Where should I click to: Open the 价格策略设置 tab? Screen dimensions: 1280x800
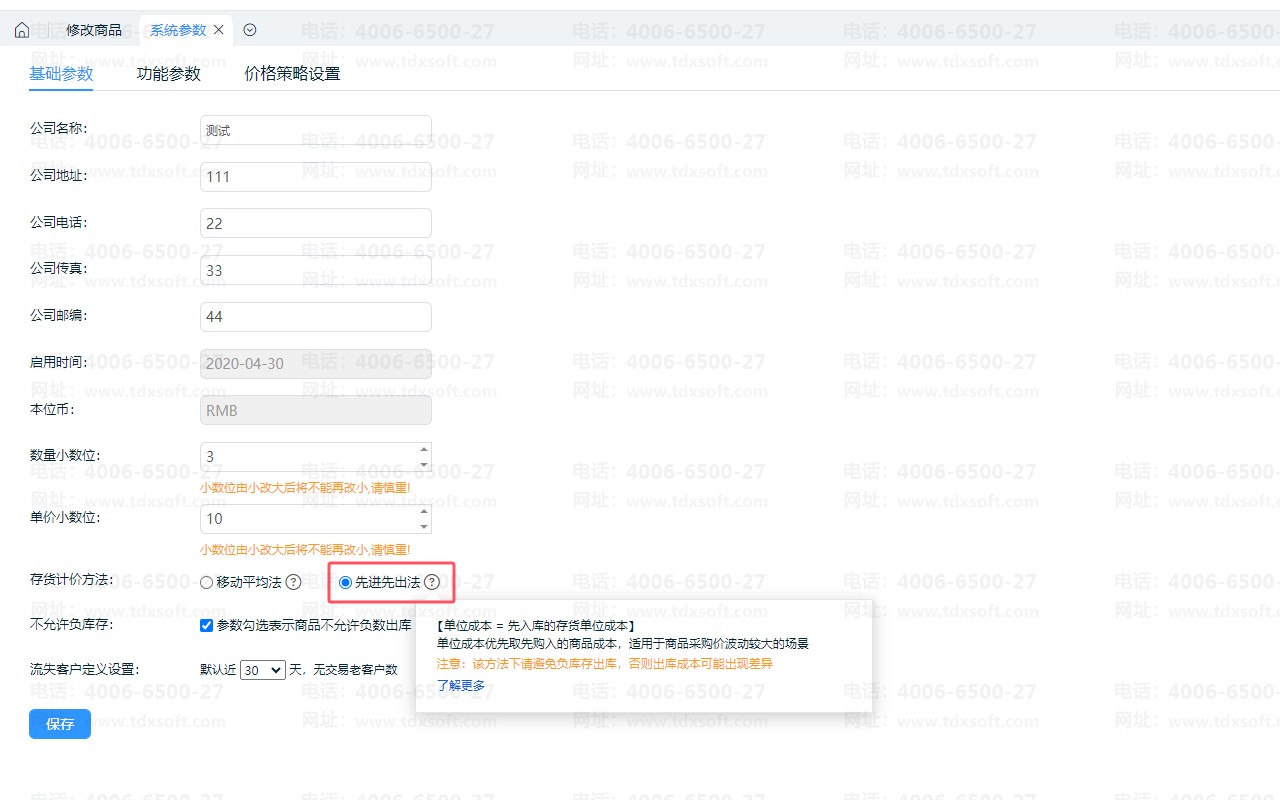click(x=292, y=74)
